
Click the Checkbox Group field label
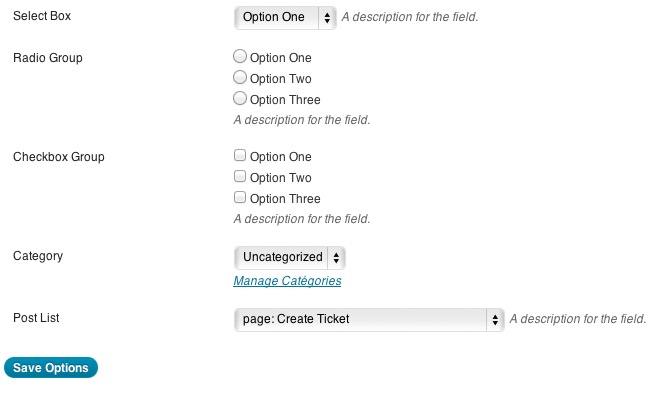pyautogui.click(x=59, y=157)
